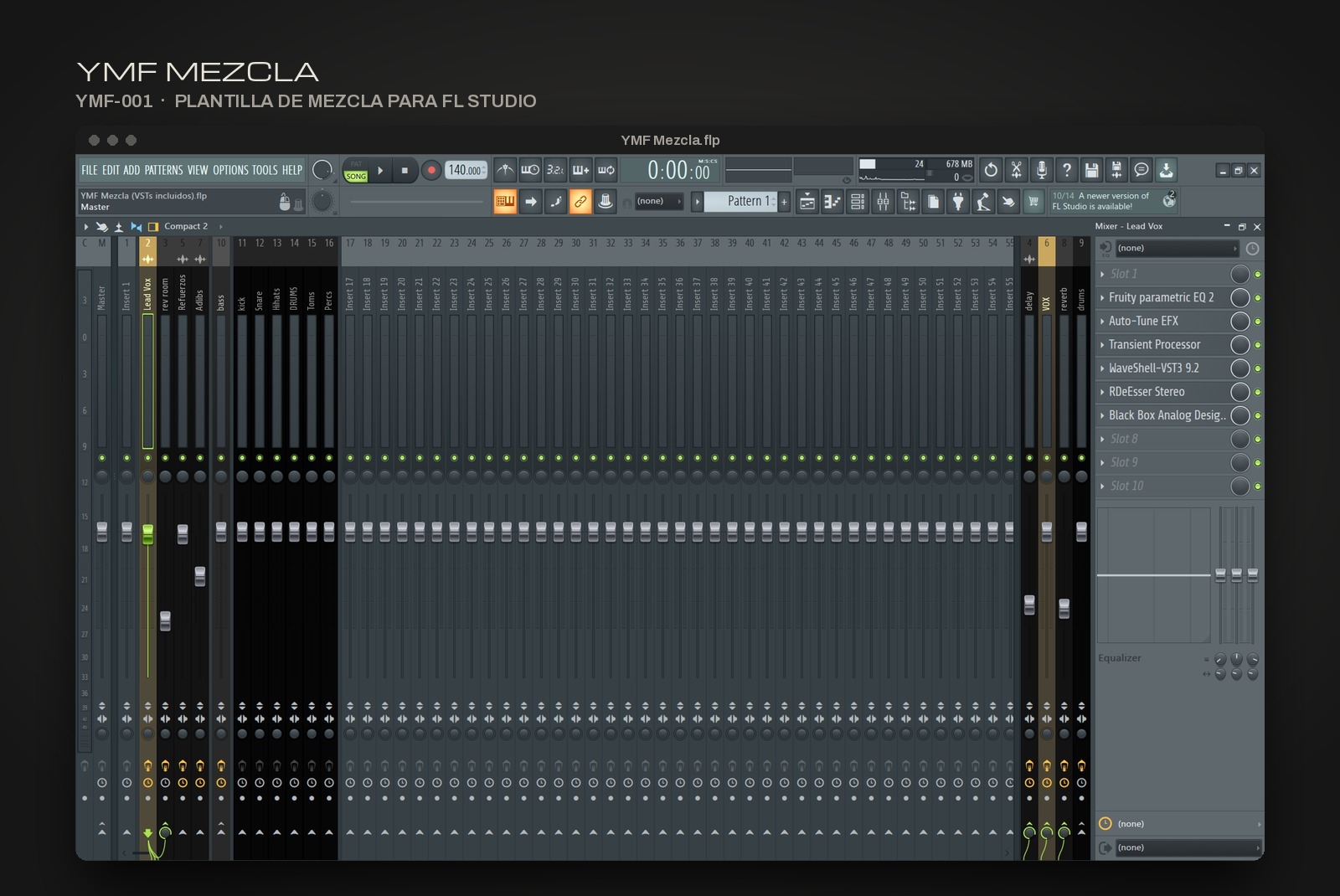Click the floppy disk Save icon
Screen dimensions: 1340x896
pos(1091,170)
